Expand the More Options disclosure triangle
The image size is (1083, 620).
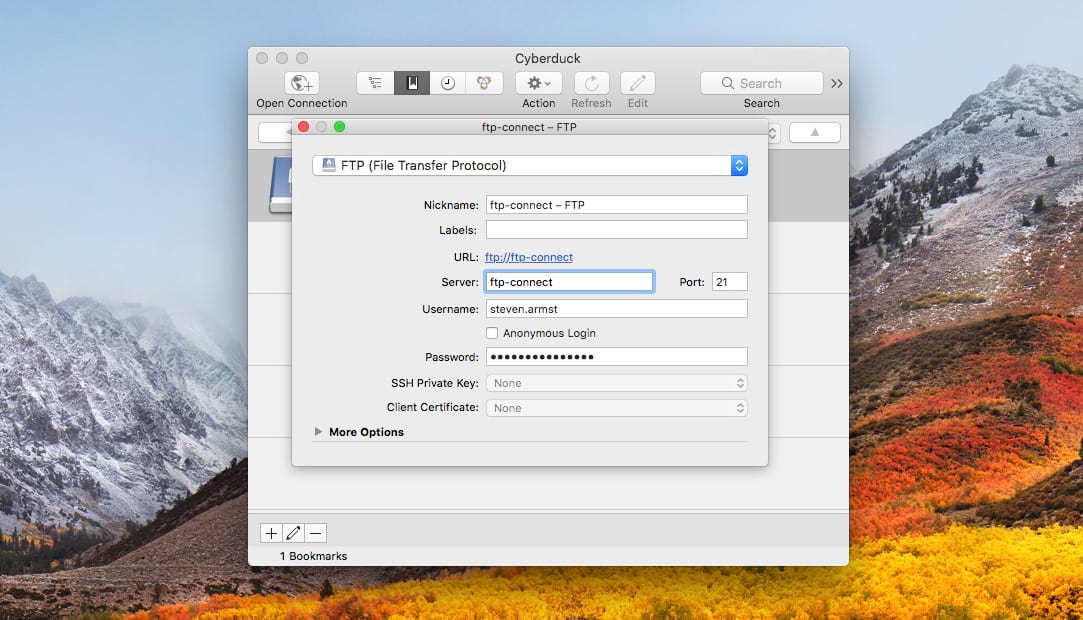[318, 432]
